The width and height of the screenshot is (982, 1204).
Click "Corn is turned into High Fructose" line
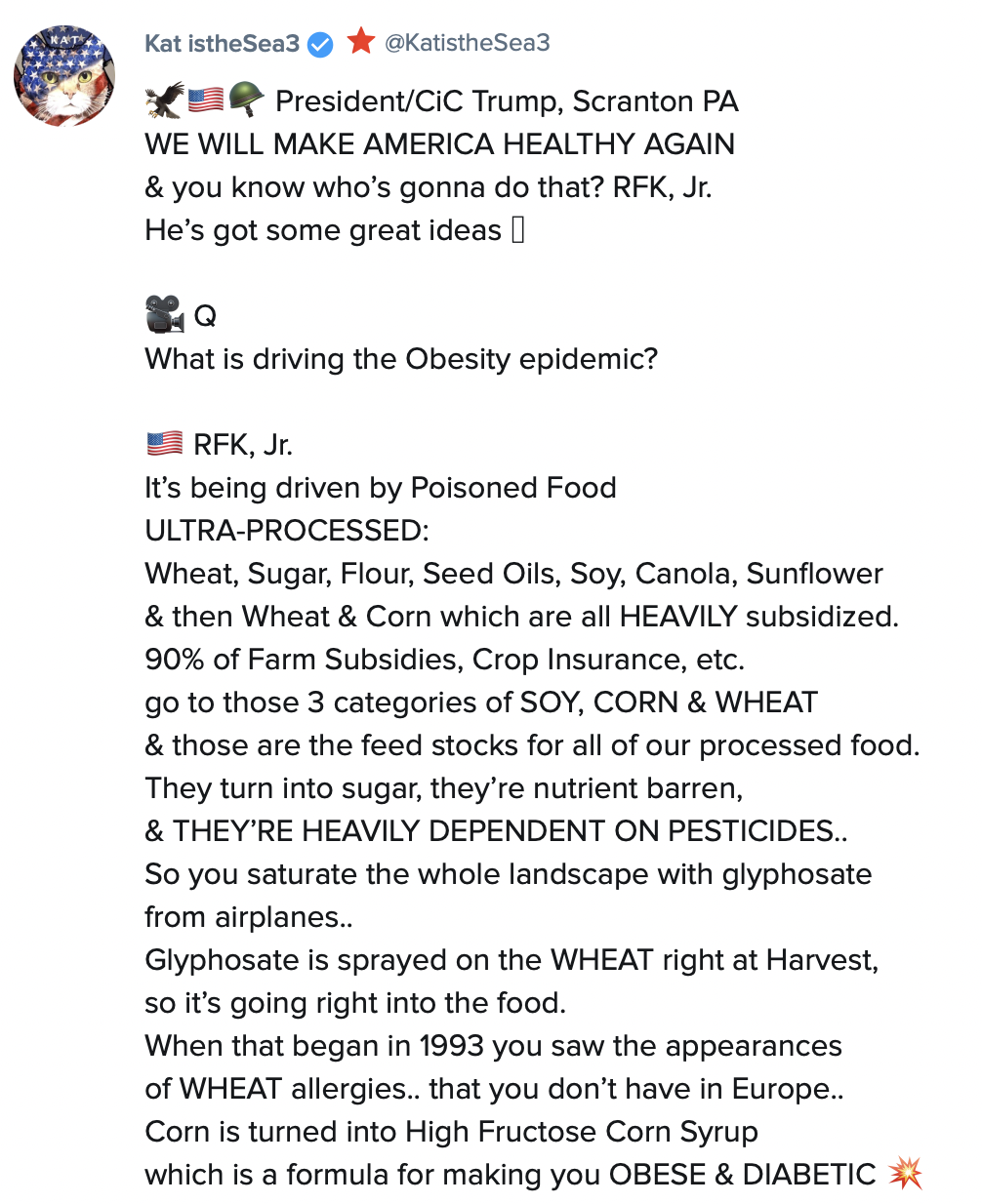tap(451, 1132)
